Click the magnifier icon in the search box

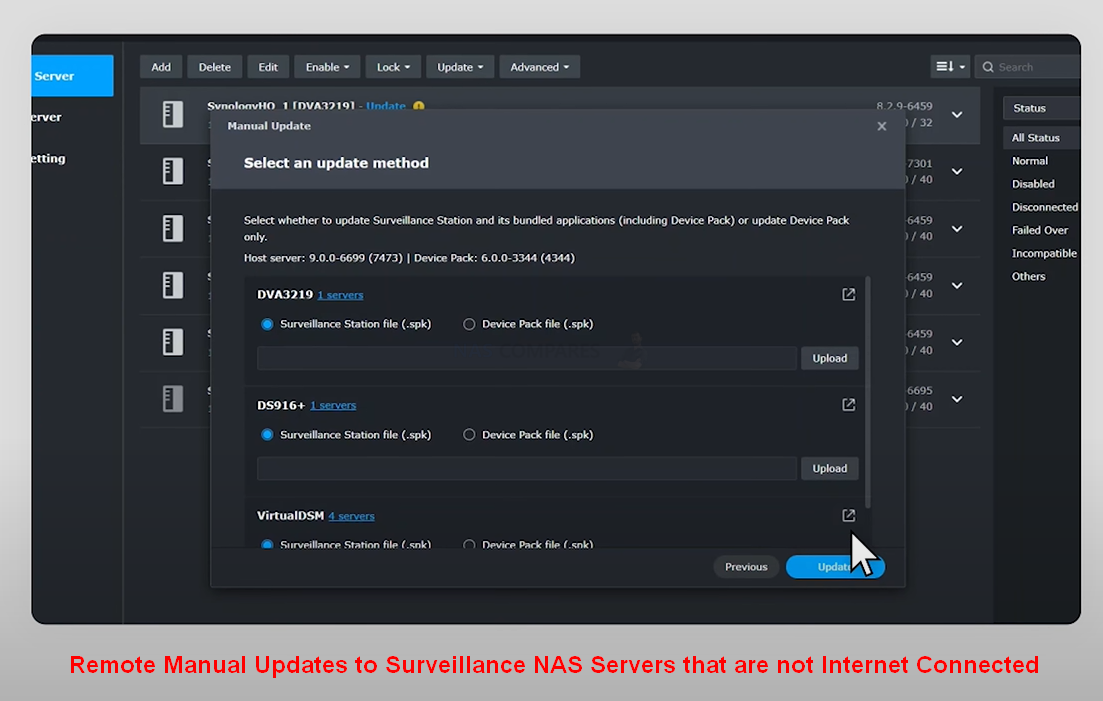(x=988, y=67)
